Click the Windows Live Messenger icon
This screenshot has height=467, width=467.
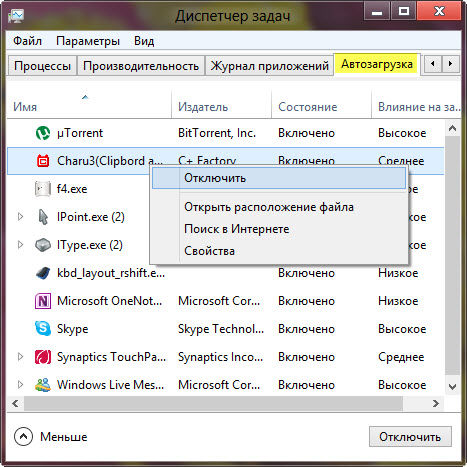[43, 385]
